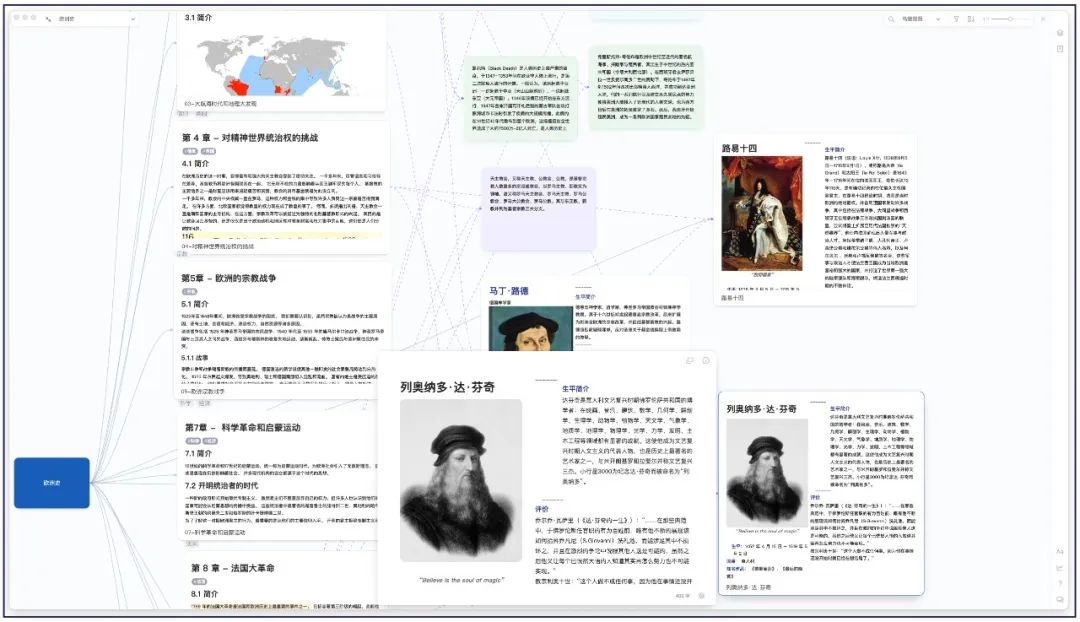Click the tag pill under 第 8 章 title
The image size is (1080, 622).
pyautogui.click(x=199, y=581)
